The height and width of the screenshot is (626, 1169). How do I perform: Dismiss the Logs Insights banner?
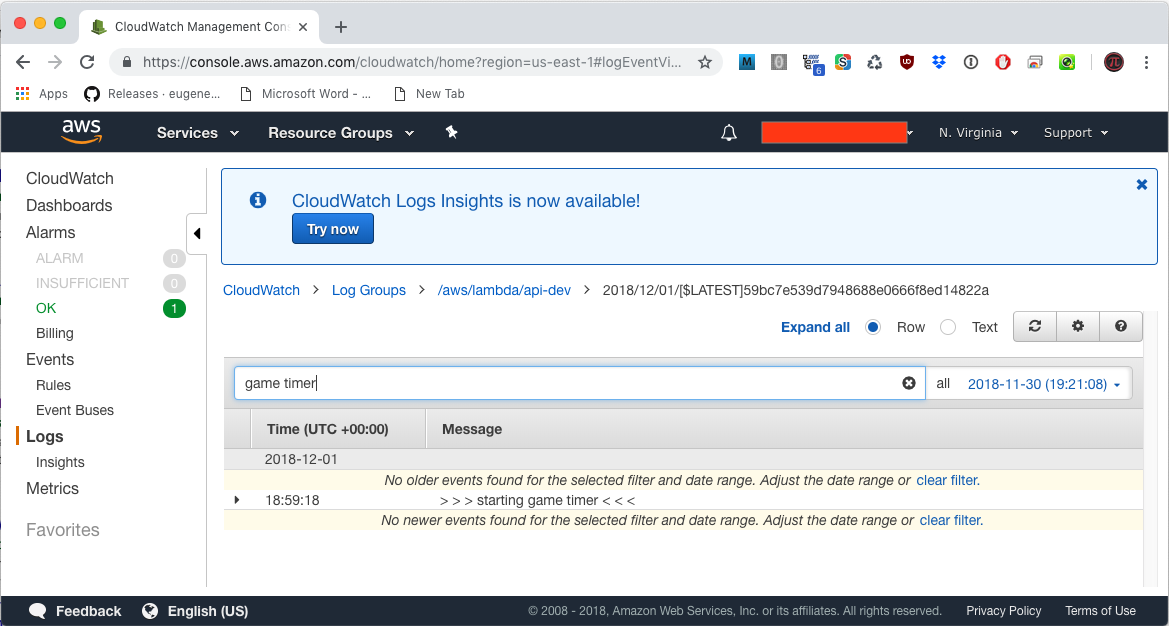1141,184
